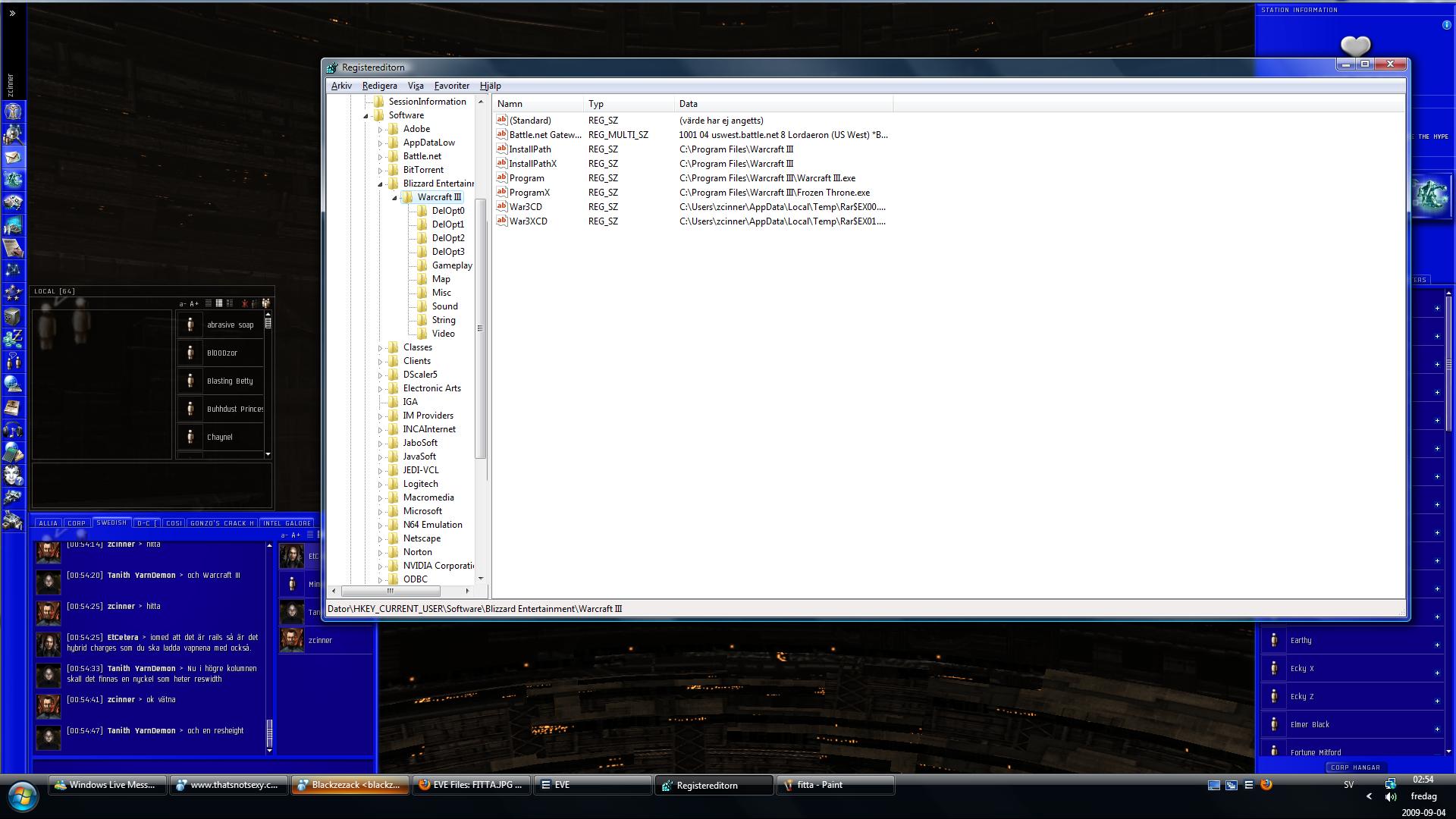The height and width of the screenshot is (819, 1456).
Task: Click Firefox icon in system tray
Action: [x=1266, y=785]
